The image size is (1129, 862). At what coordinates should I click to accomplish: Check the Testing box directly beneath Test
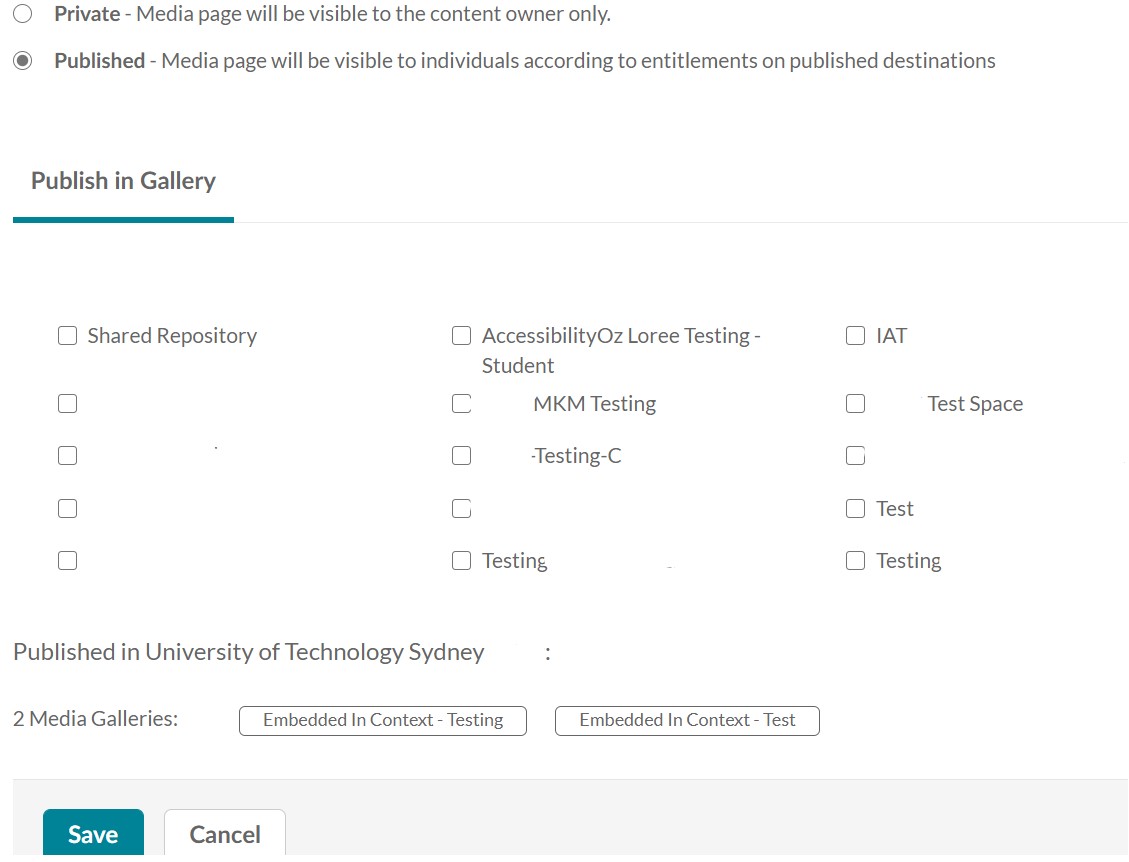(x=855, y=561)
